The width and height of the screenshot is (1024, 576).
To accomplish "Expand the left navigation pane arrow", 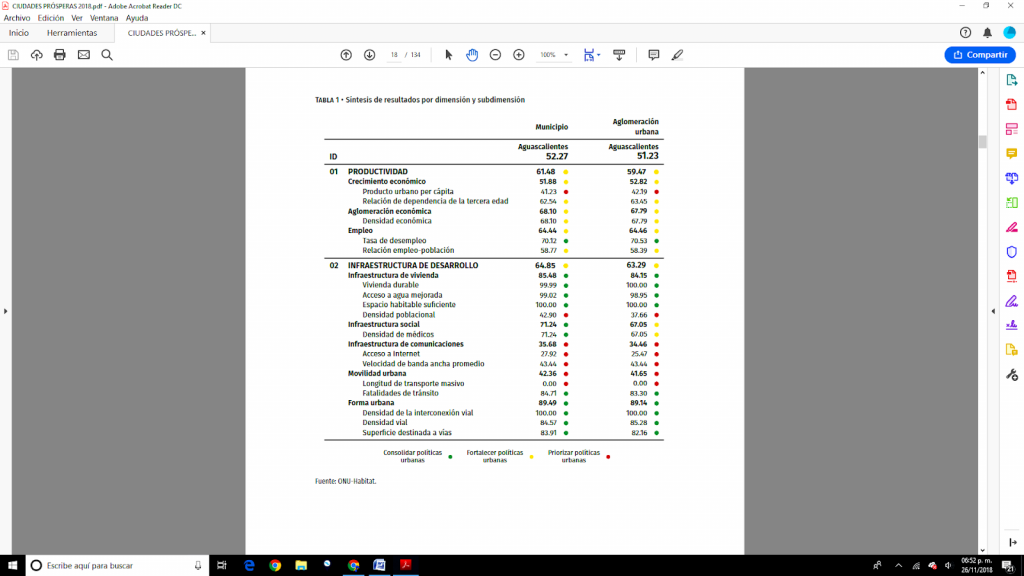I will (x=6, y=311).
